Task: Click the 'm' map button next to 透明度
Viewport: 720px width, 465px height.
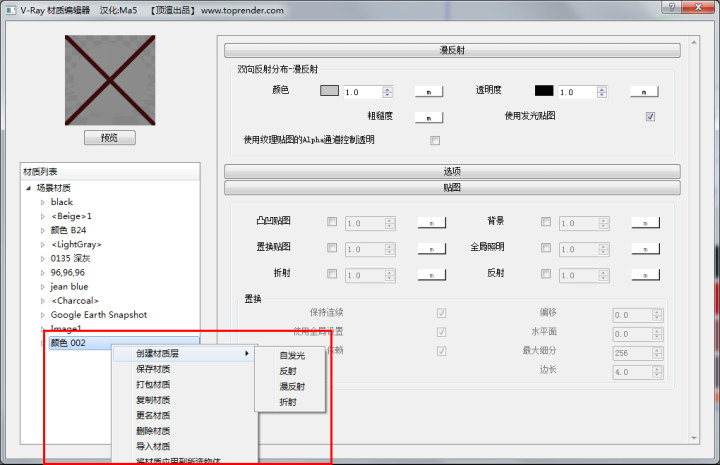Action: pos(644,92)
